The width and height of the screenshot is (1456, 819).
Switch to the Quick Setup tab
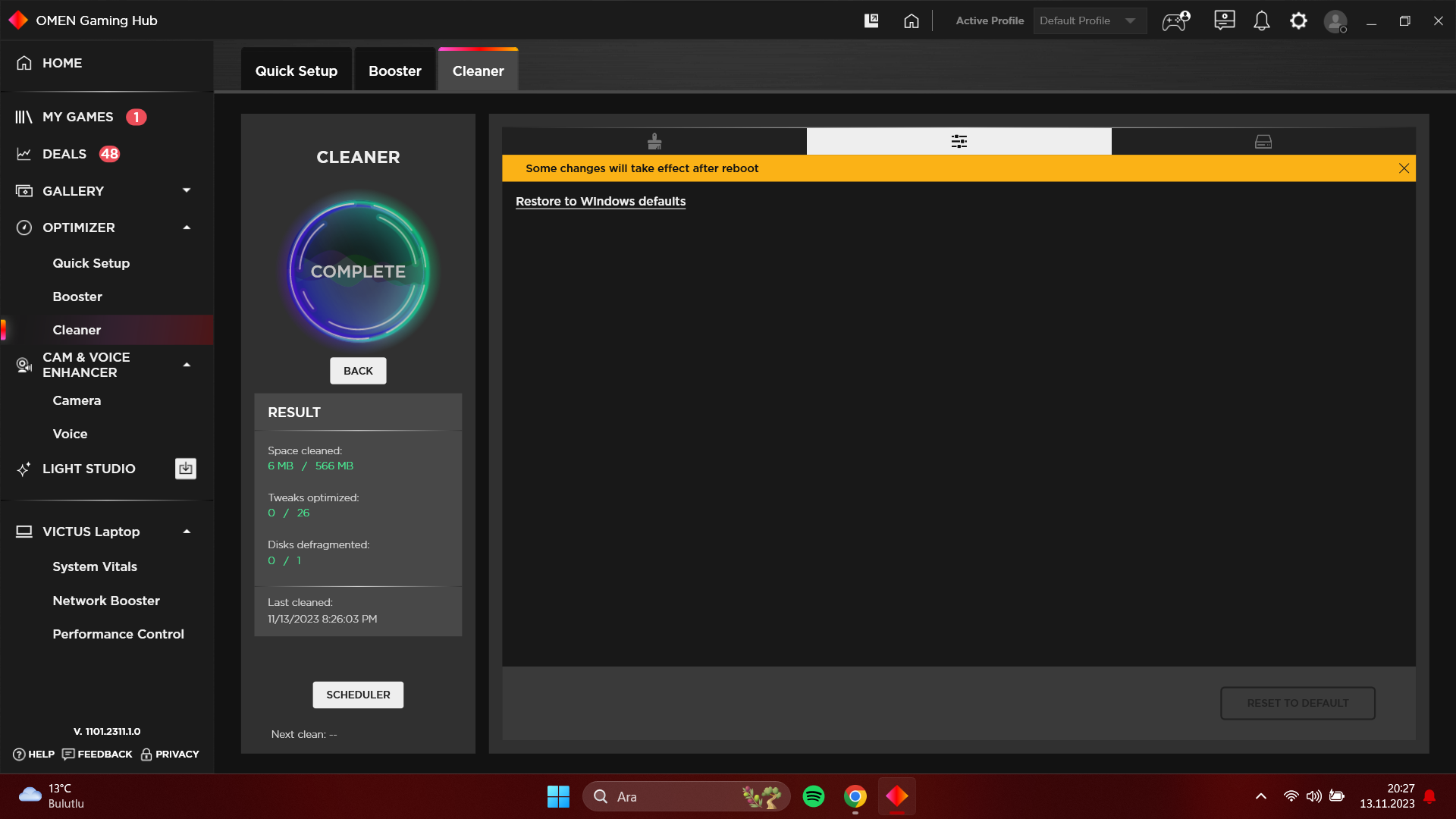[296, 71]
